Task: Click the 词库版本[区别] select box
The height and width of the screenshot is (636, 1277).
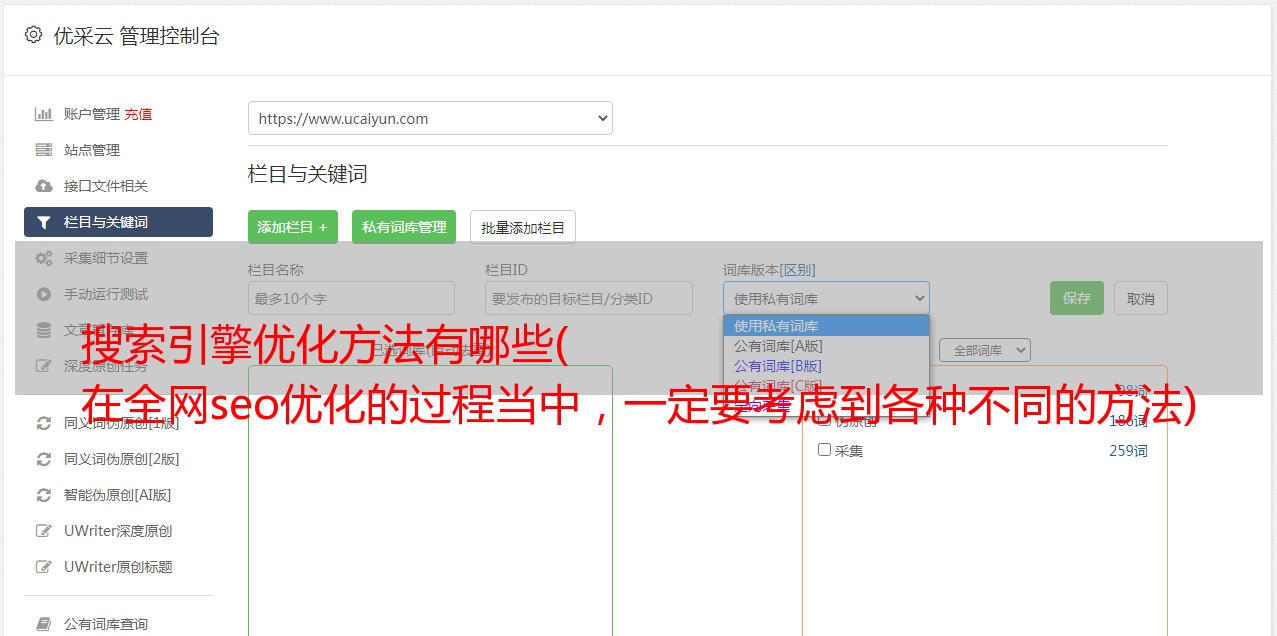Action: tap(826, 298)
